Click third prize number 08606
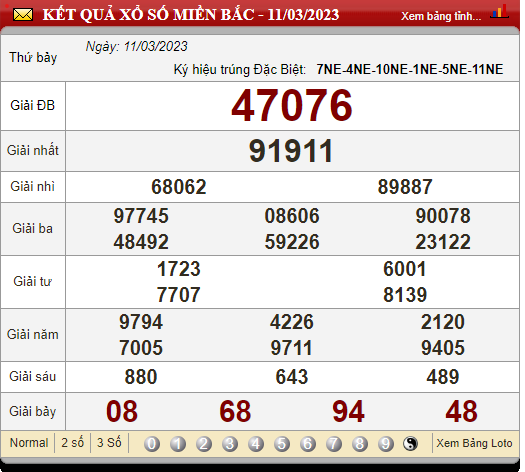 (292, 216)
